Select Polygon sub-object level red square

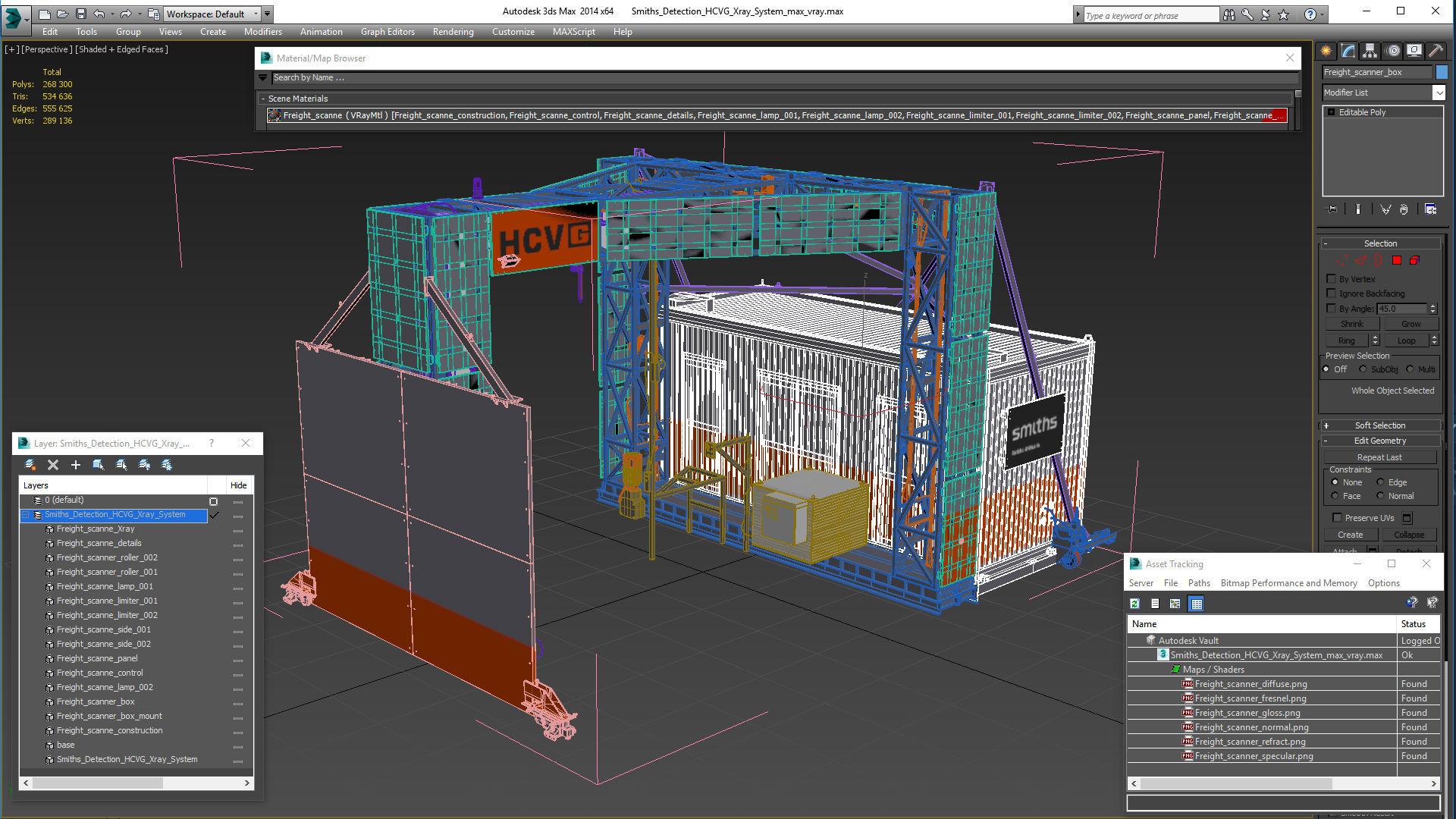[x=1397, y=260]
